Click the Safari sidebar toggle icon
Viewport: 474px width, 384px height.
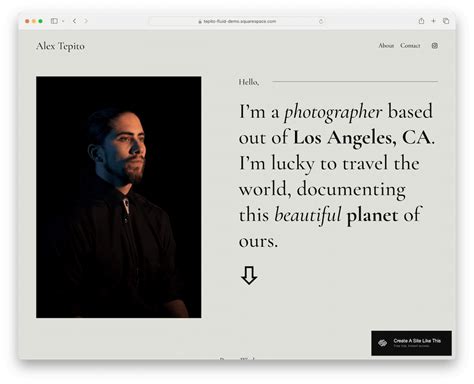point(54,21)
